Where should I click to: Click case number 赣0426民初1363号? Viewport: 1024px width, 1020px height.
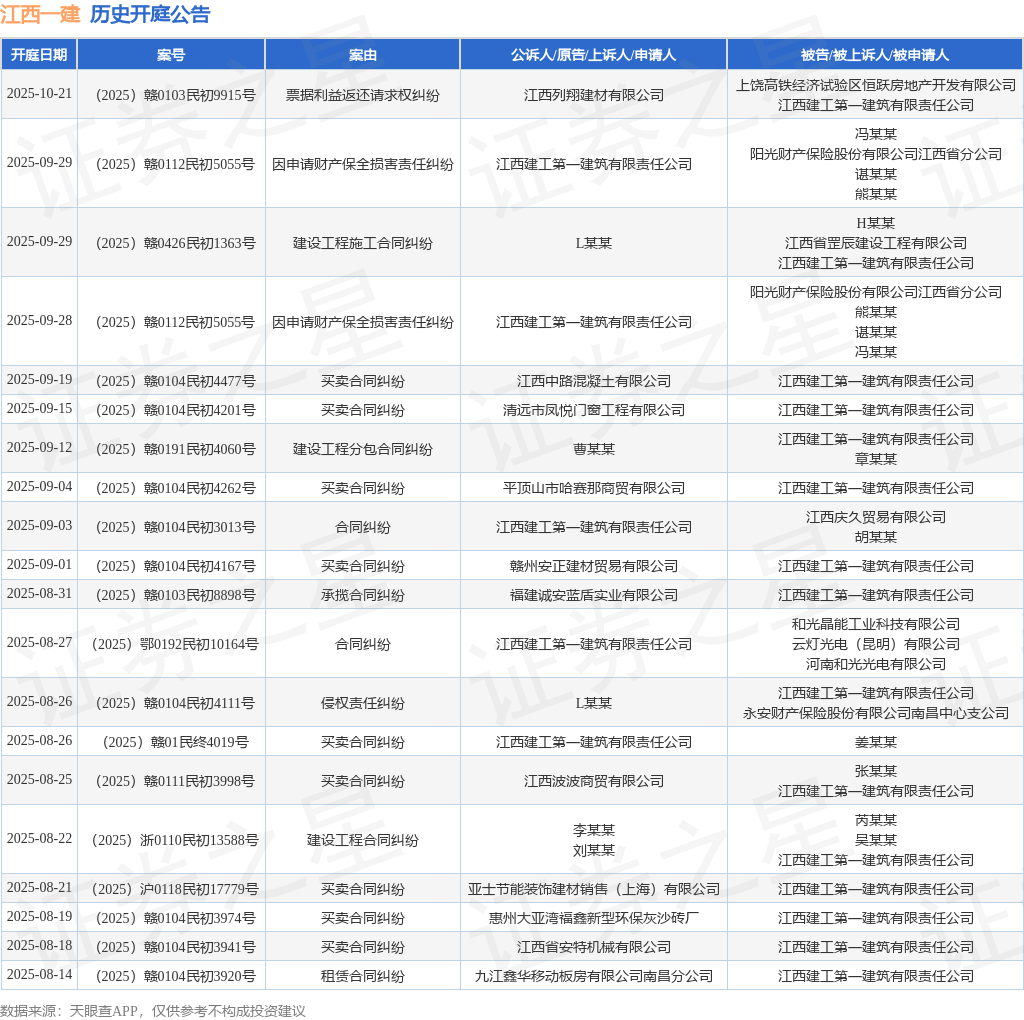click(x=176, y=244)
